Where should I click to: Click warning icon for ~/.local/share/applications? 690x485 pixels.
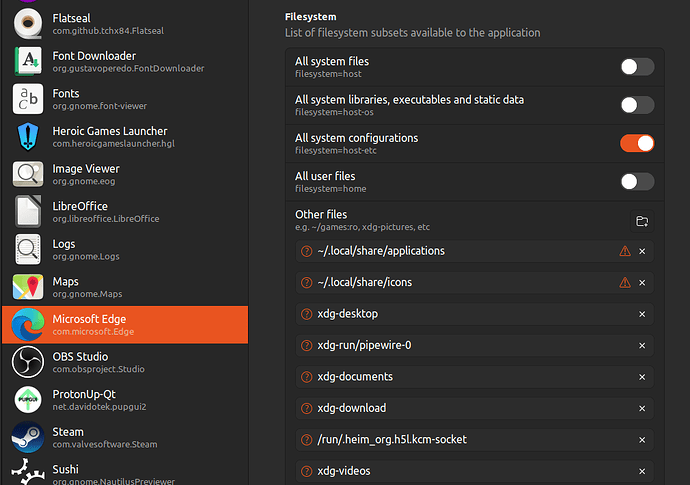[x=625, y=251]
